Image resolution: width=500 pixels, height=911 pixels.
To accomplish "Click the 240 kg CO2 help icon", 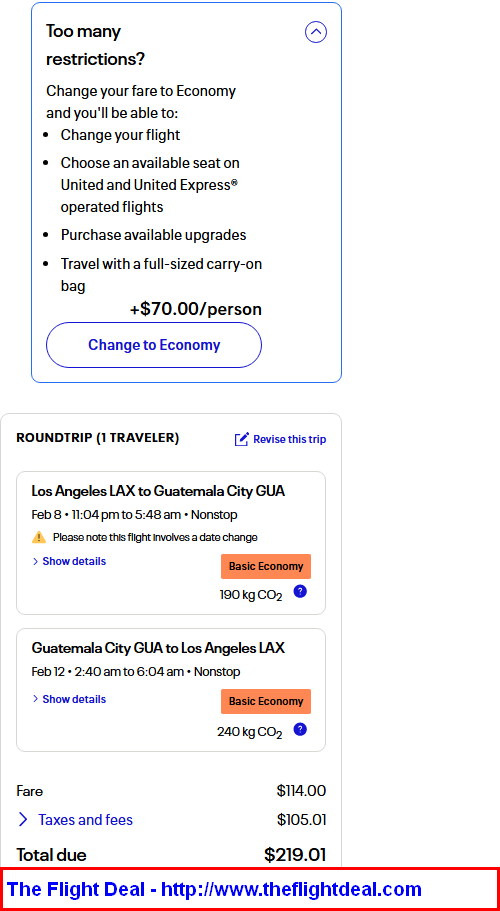I will pos(300,729).
